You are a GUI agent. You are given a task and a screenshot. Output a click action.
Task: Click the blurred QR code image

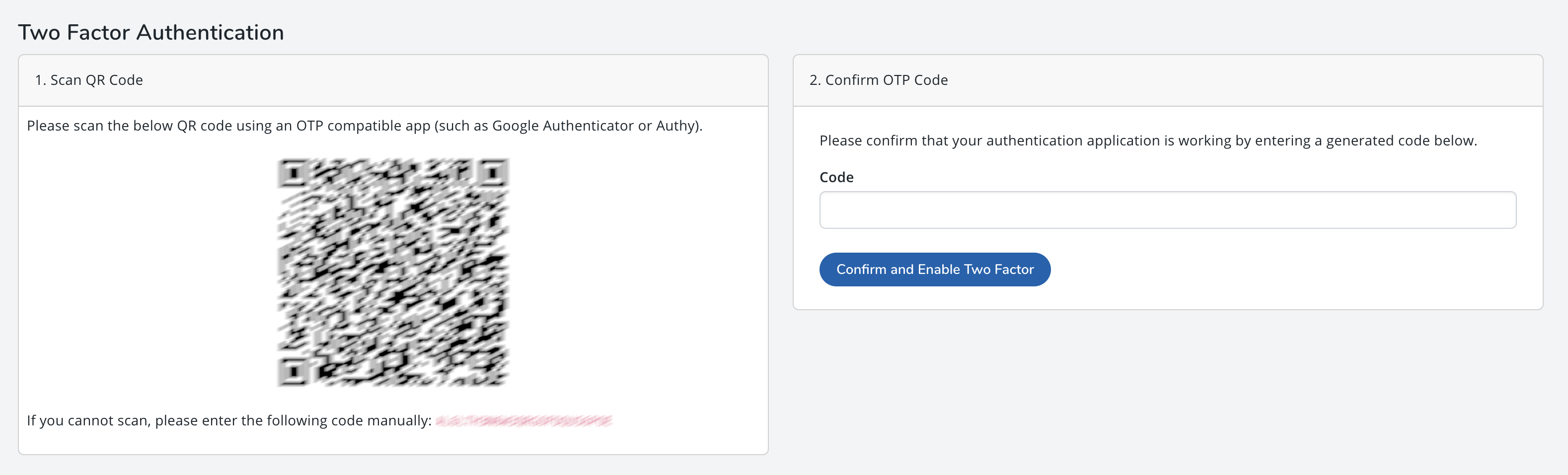tap(393, 272)
